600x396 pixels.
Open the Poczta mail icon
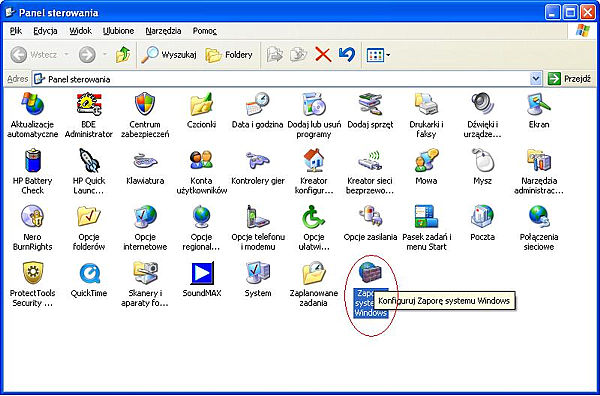[482, 217]
